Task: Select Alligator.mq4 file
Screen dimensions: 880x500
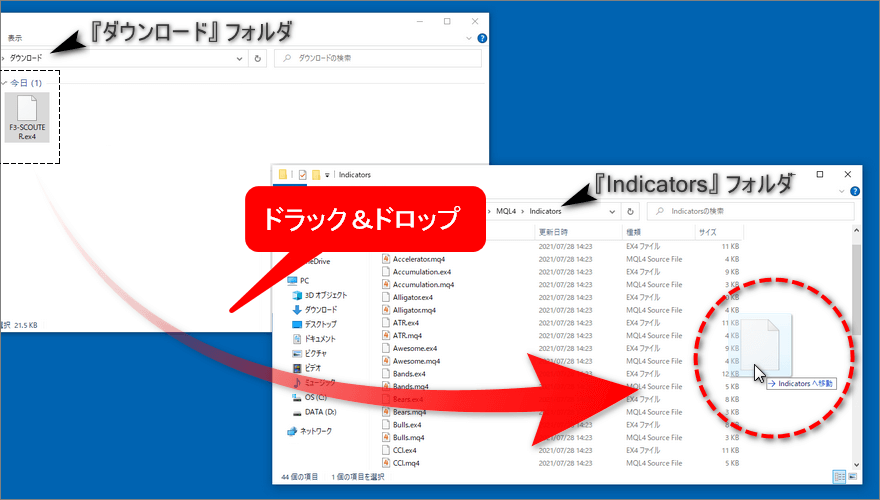Action: click(x=414, y=310)
